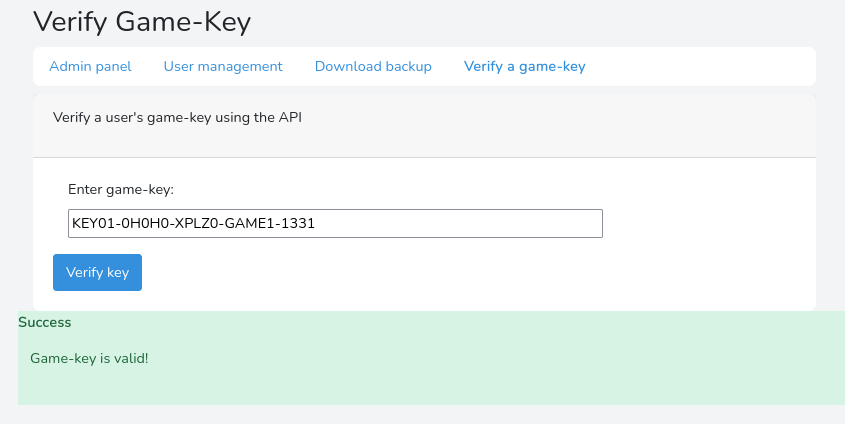
Task: Click the 'Game-key is valid!' message
Action: (x=89, y=357)
